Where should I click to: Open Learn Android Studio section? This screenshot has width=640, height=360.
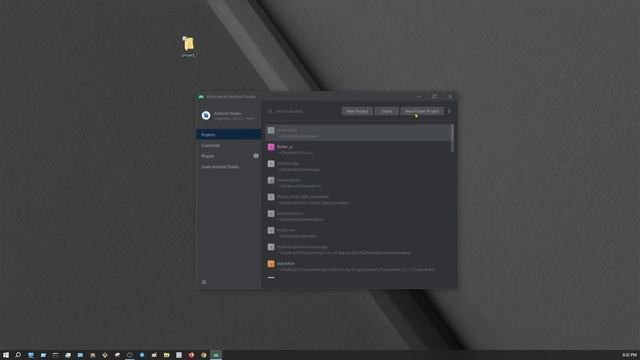click(x=220, y=167)
